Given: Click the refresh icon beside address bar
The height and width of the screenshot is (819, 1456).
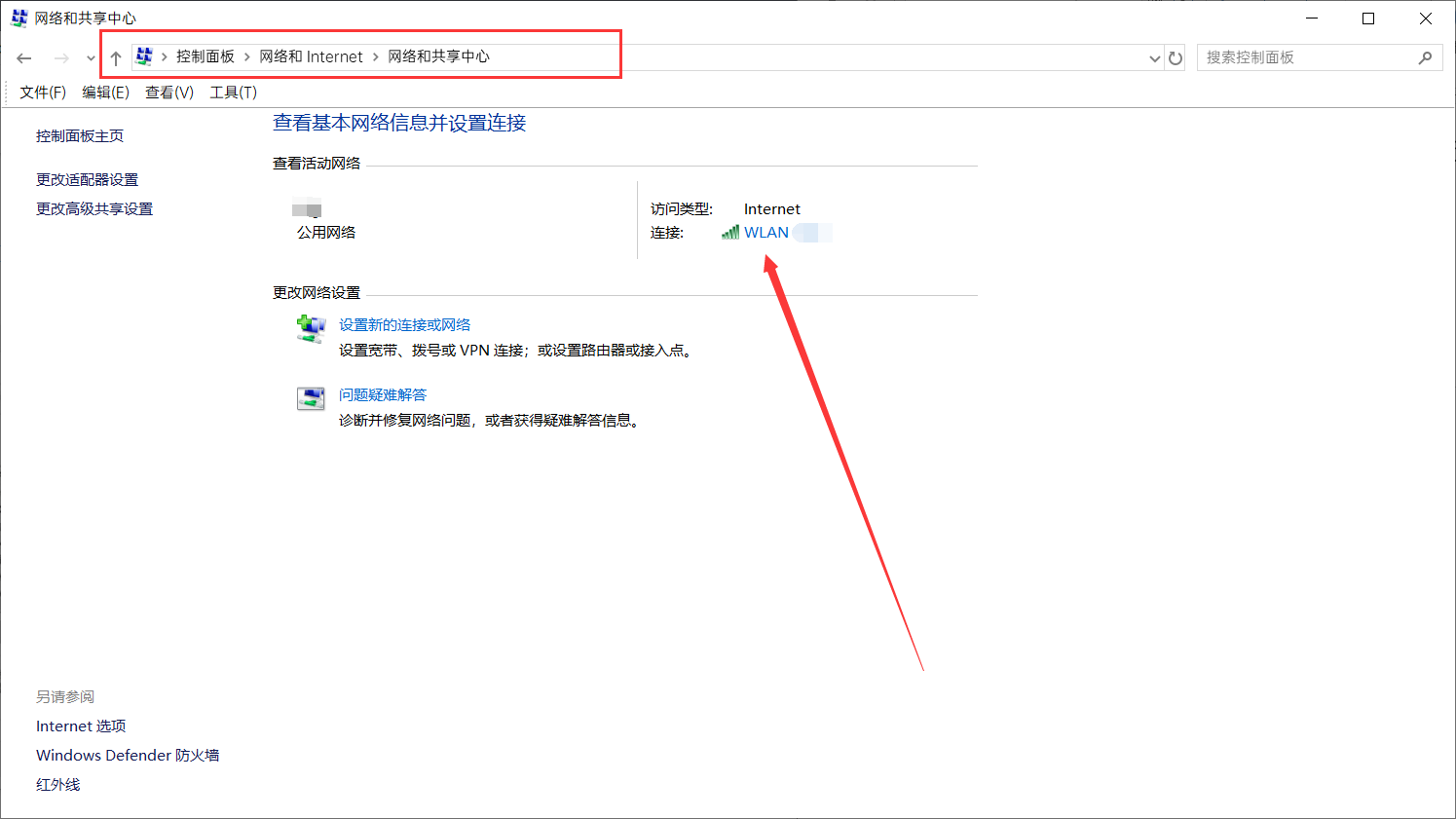Looking at the screenshot, I should (1176, 58).
